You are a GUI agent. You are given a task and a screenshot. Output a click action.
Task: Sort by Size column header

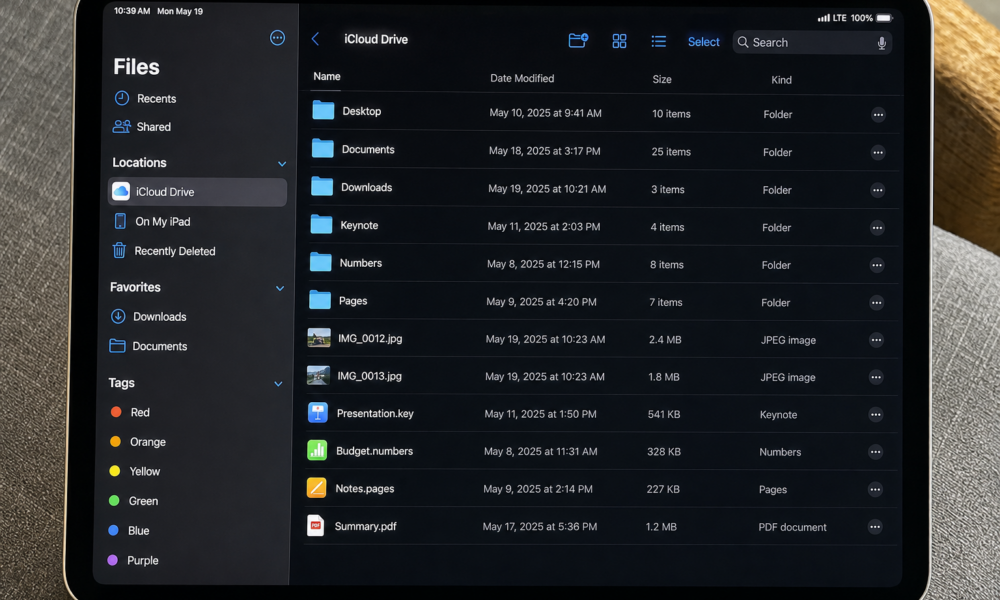coord(662,80)
